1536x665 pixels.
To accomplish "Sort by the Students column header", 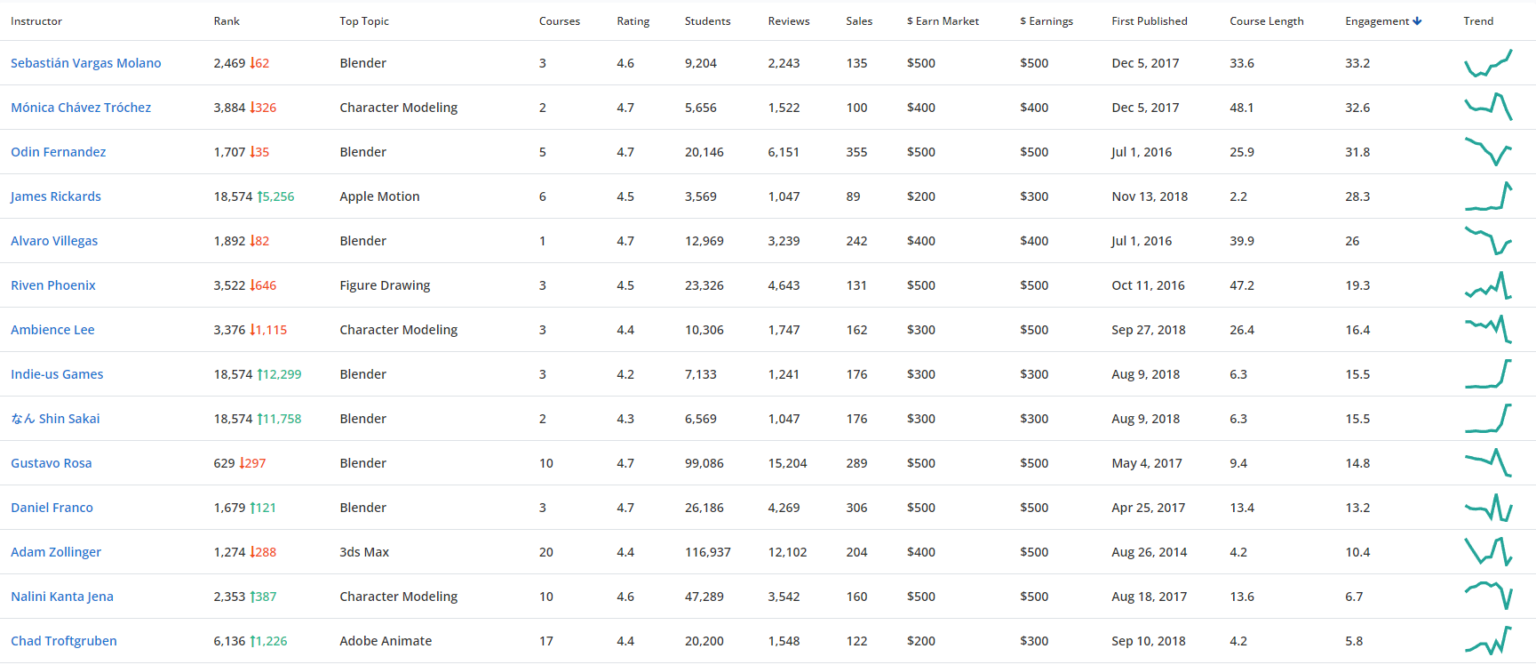I will 707,21.
